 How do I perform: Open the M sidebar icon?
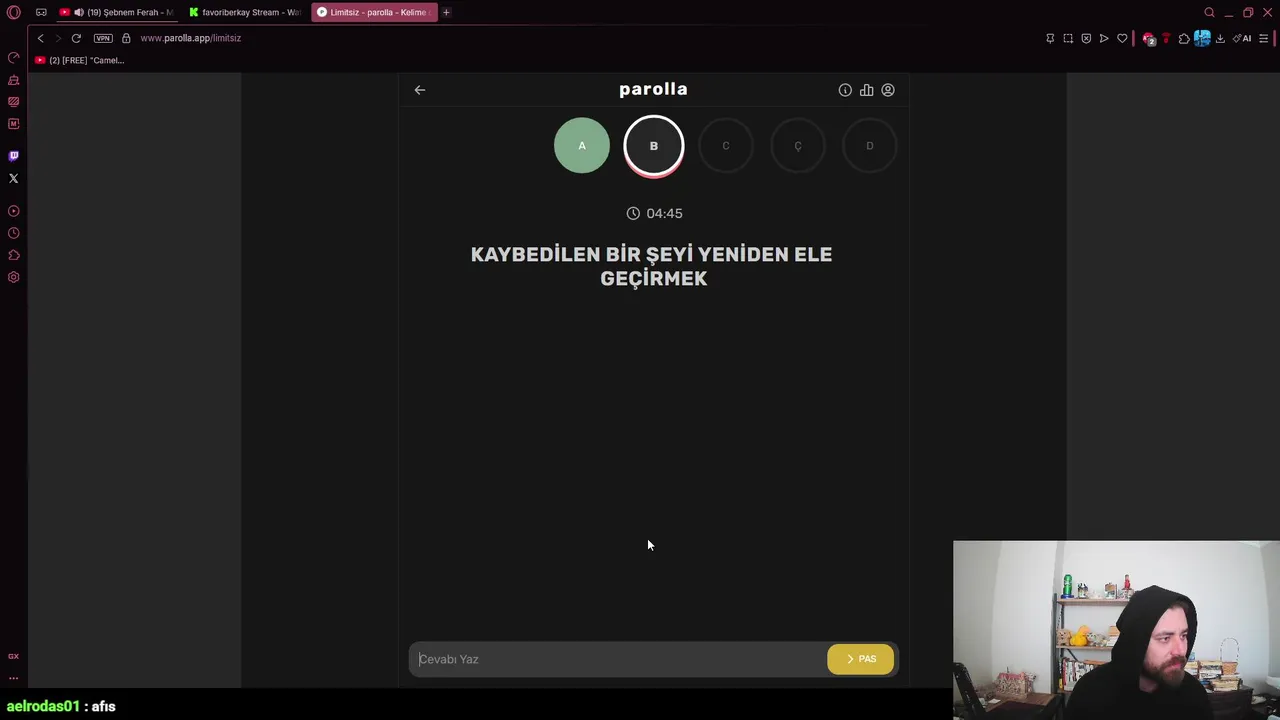tap(13, 124)
